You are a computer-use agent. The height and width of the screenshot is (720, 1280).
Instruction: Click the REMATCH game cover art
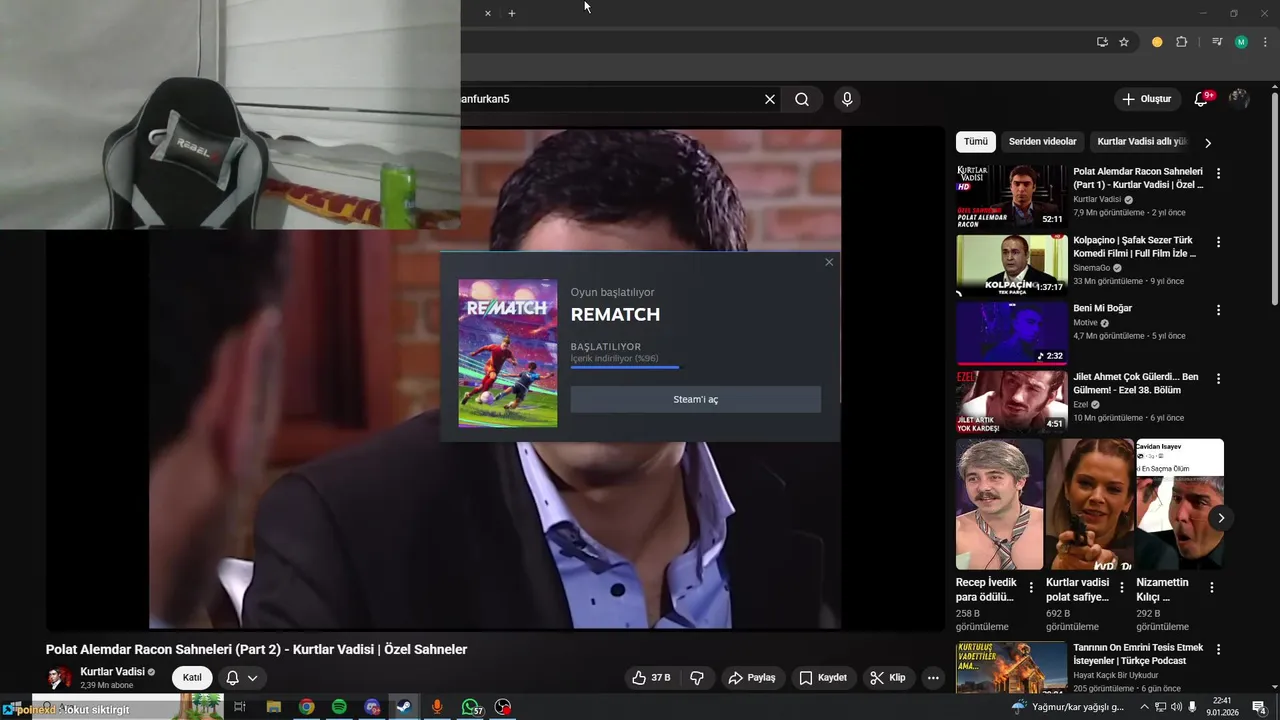[x=508, y=353]
